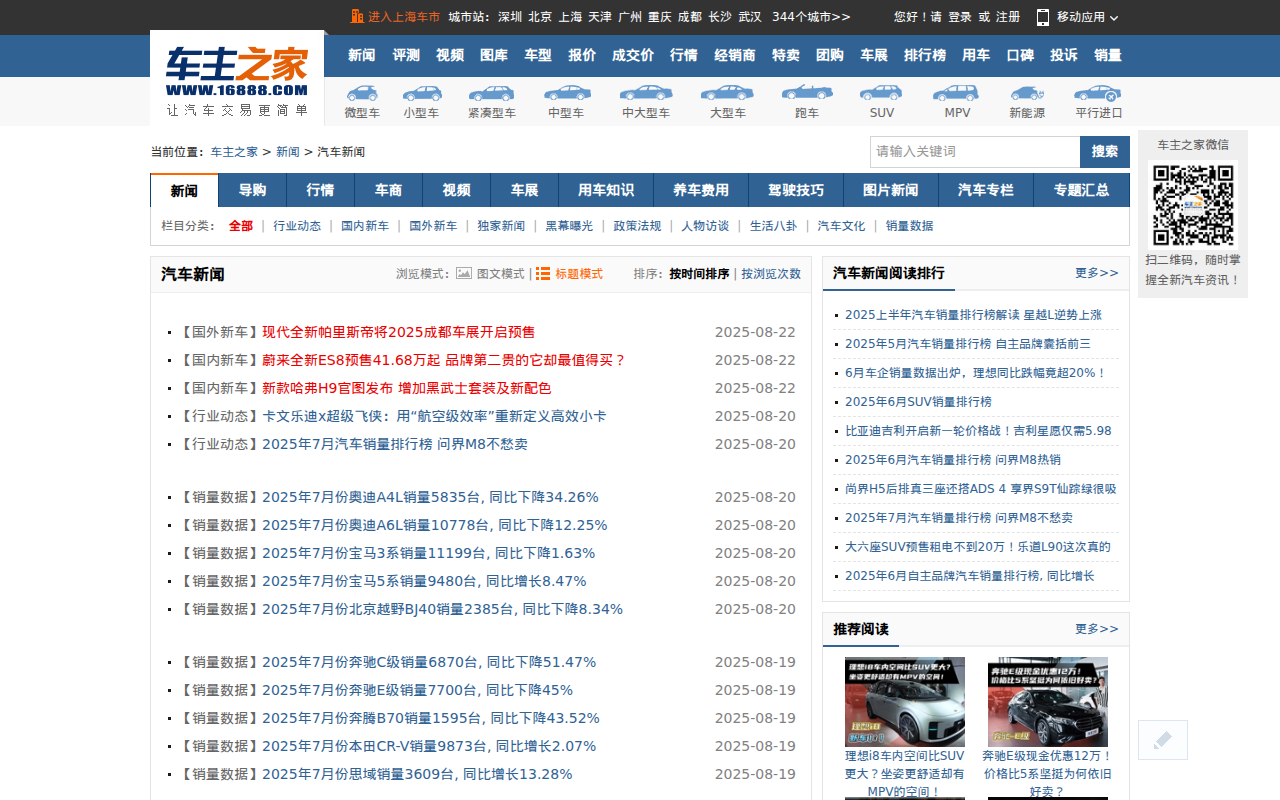
Task: Open the 跑车 sports car icon
Action: click(x=807, y=93)
